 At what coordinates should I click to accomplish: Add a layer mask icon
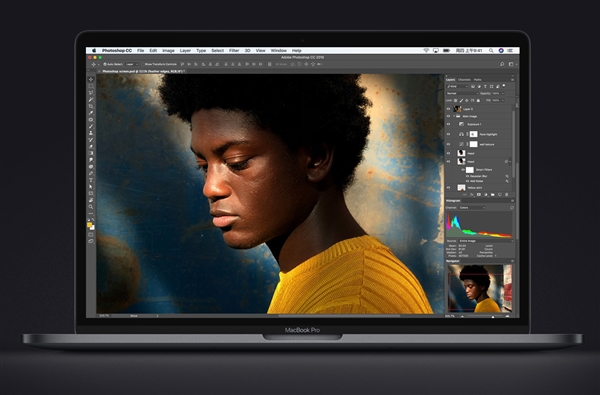coord(479,194)
